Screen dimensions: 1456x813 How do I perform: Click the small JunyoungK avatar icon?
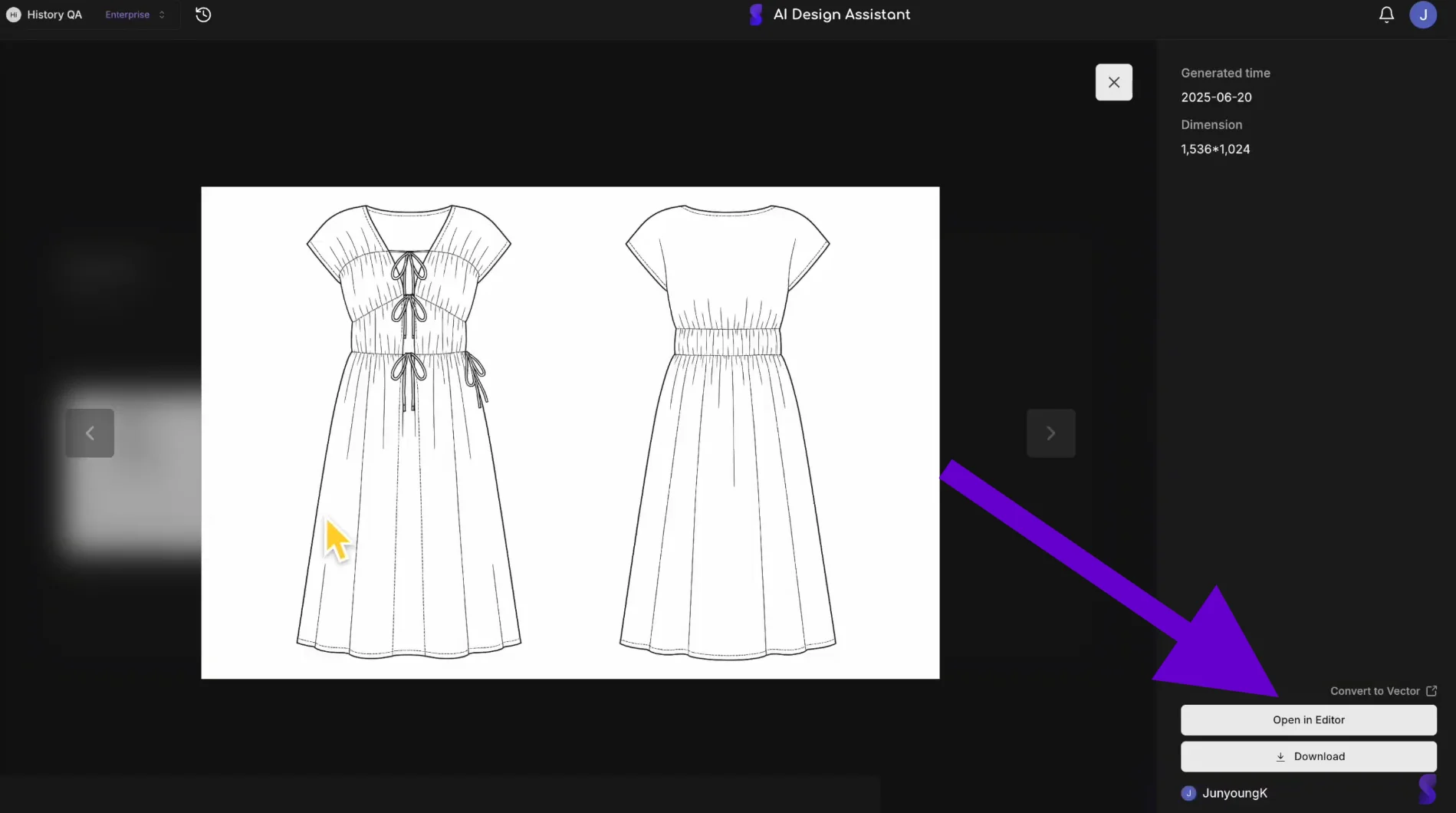coord(1188,793)
